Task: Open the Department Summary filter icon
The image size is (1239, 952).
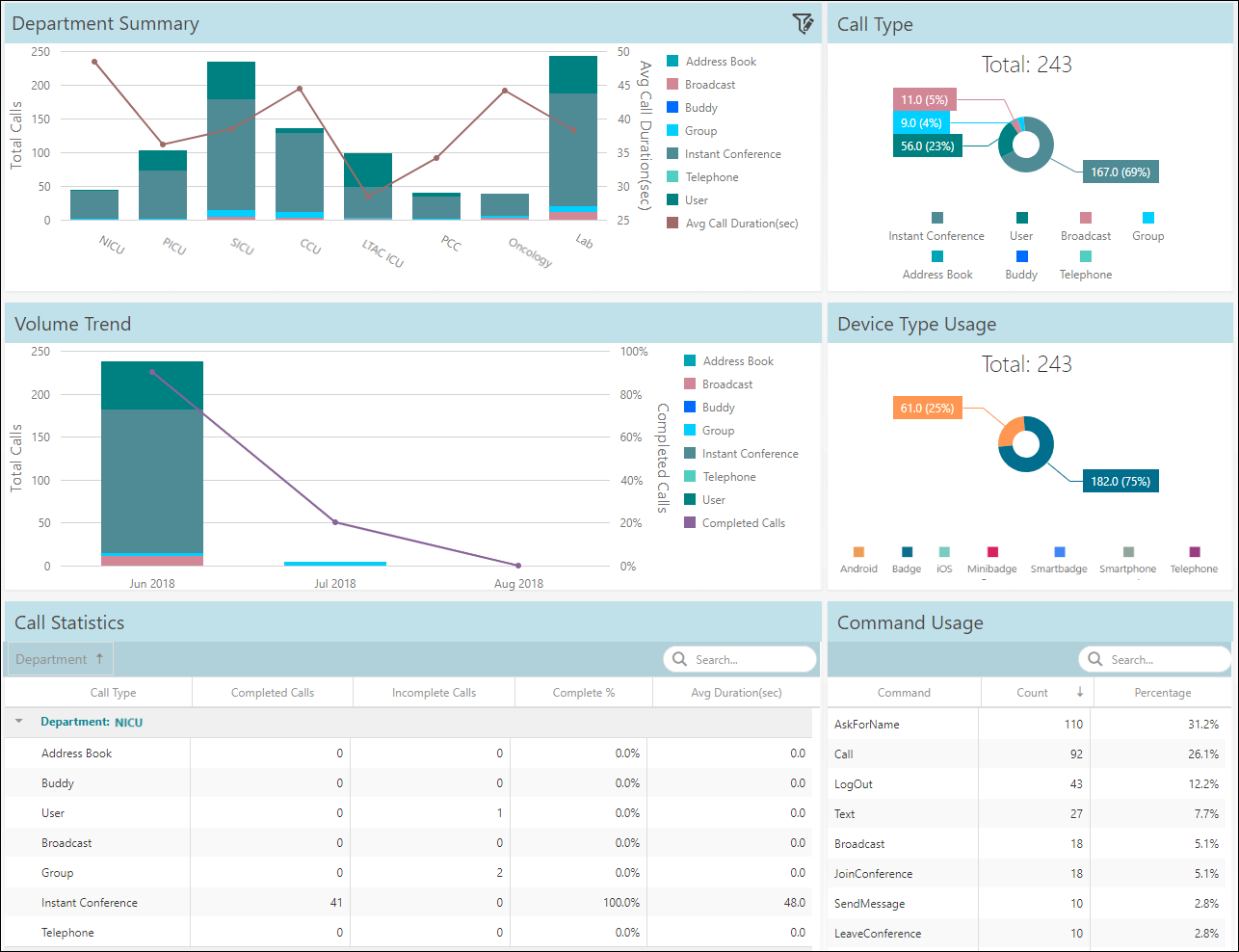Action: (x=803, y=23)
